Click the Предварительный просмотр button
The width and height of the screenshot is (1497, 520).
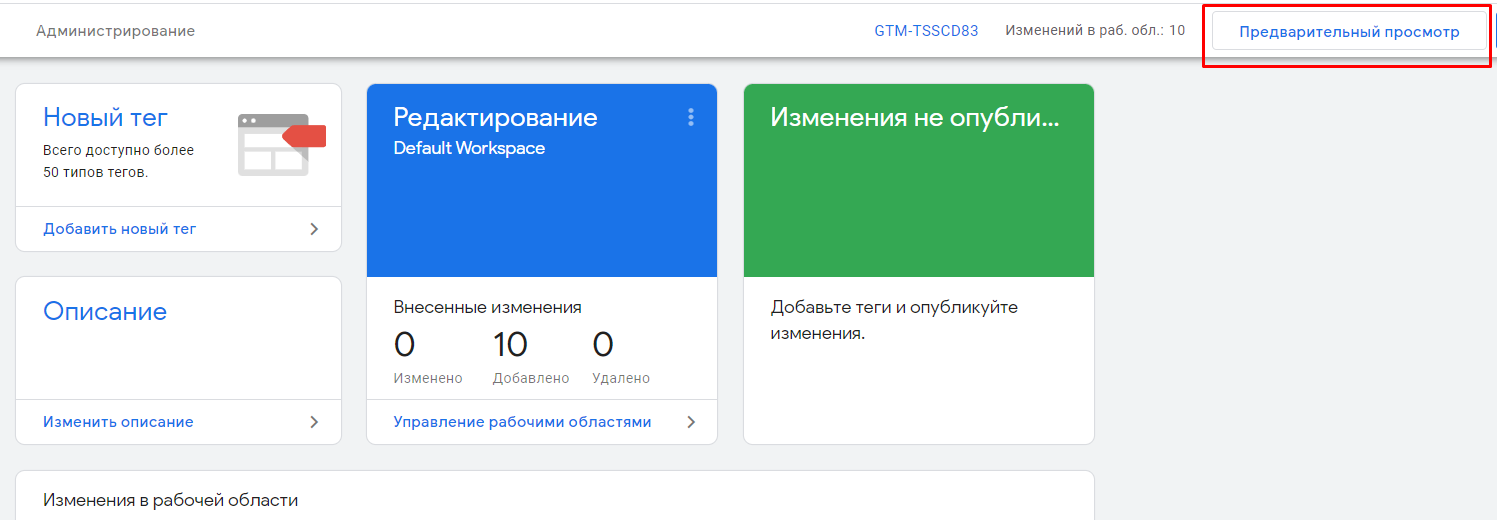pyautogui.click(x=1349, y=32)
